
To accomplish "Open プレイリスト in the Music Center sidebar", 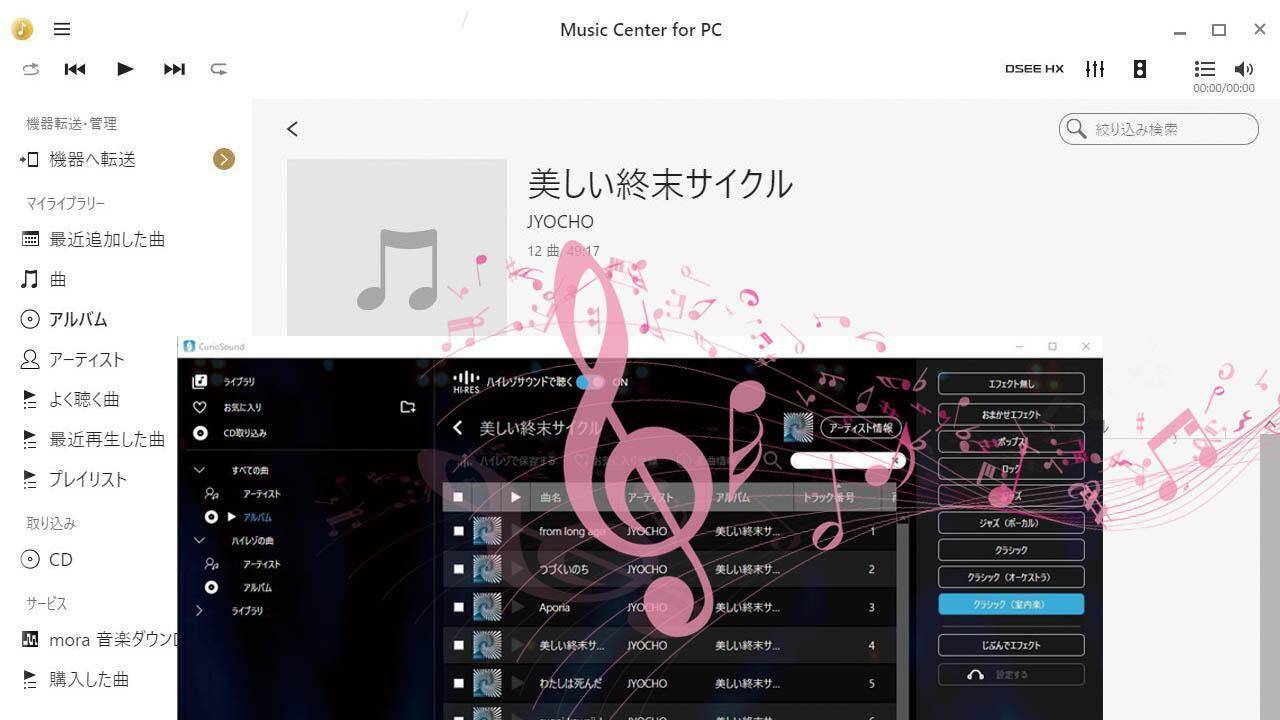I will coord(88,479).
